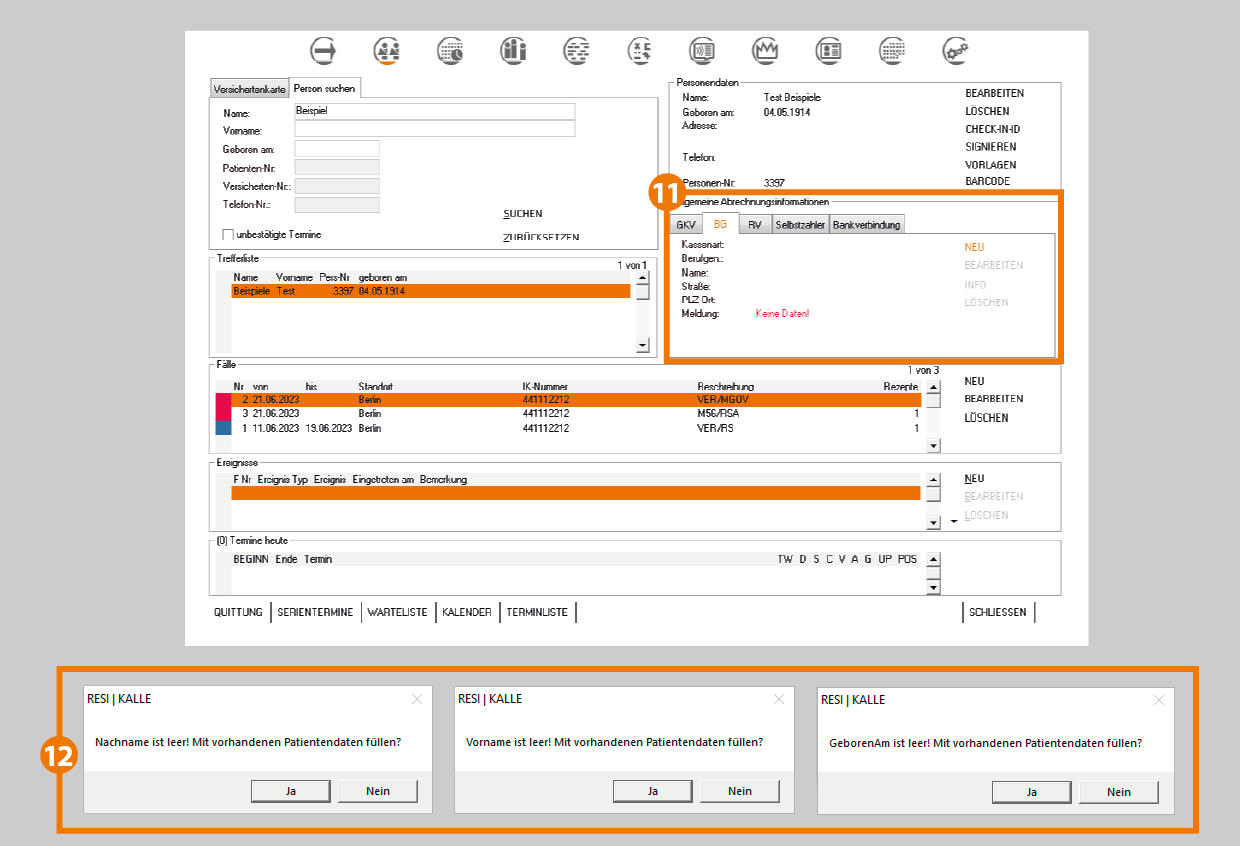Image resolution: width=1240 pixels, height=846 pixels.
Task: Click Ja in the Nachname dialog
Action: (290, 791)
